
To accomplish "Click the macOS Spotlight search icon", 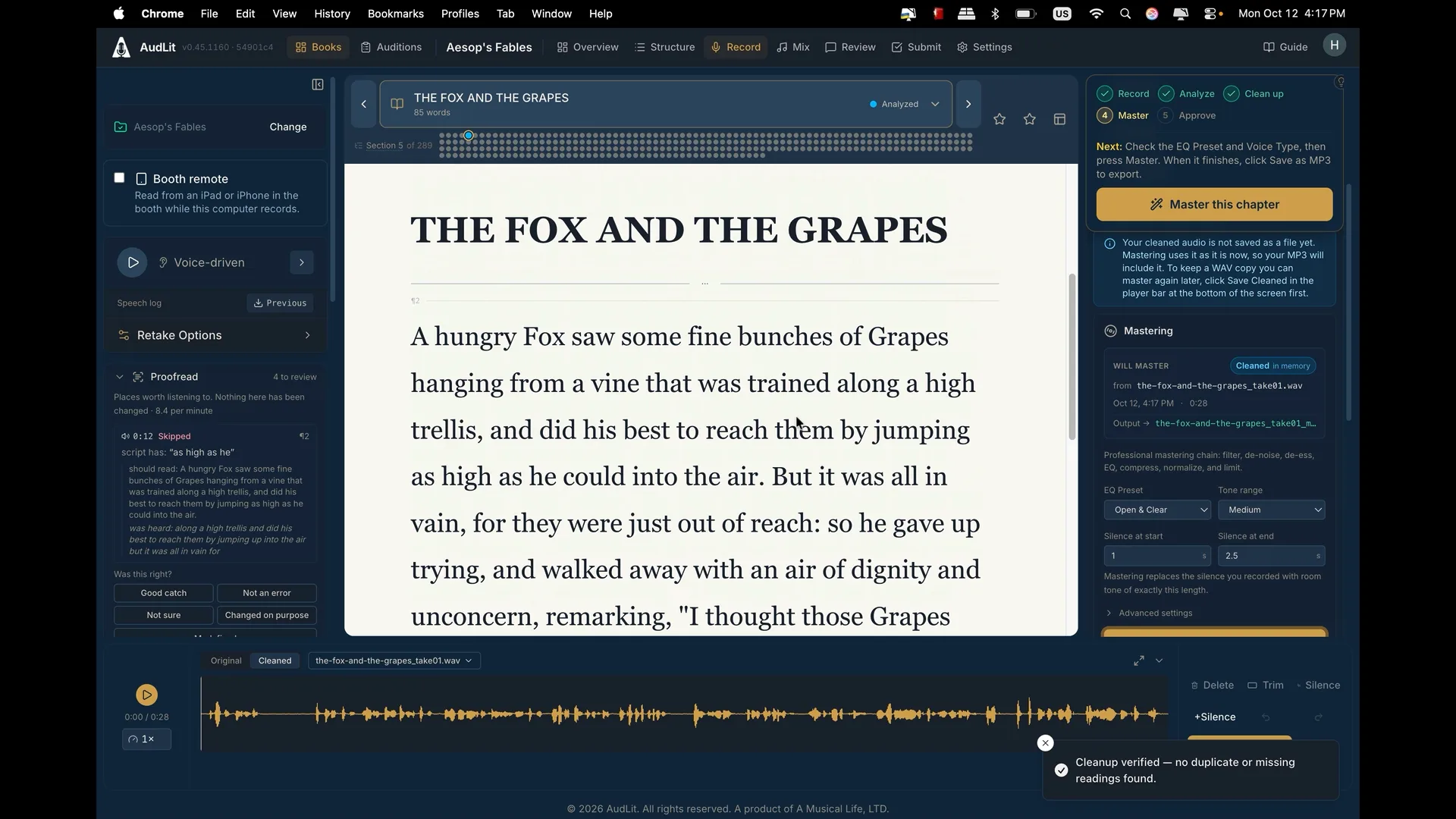I will (x=1125, y=14).
